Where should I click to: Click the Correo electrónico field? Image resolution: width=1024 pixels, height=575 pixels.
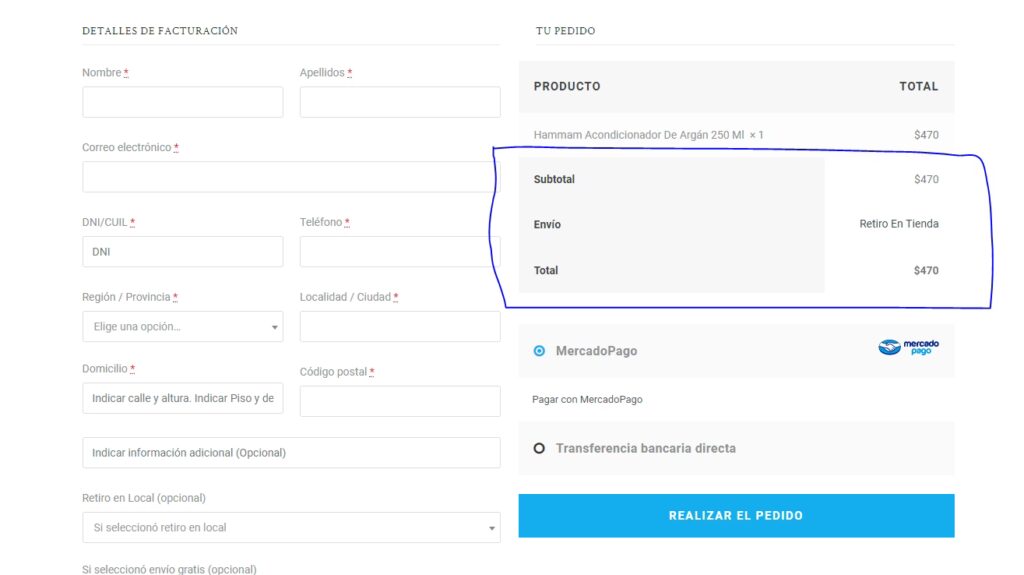coord(290,177)
